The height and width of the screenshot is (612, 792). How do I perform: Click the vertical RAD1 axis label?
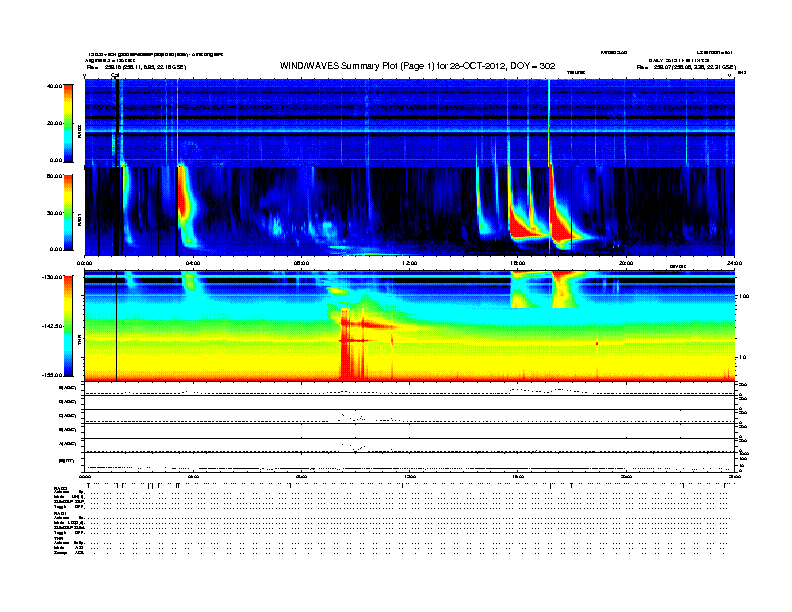79,219
